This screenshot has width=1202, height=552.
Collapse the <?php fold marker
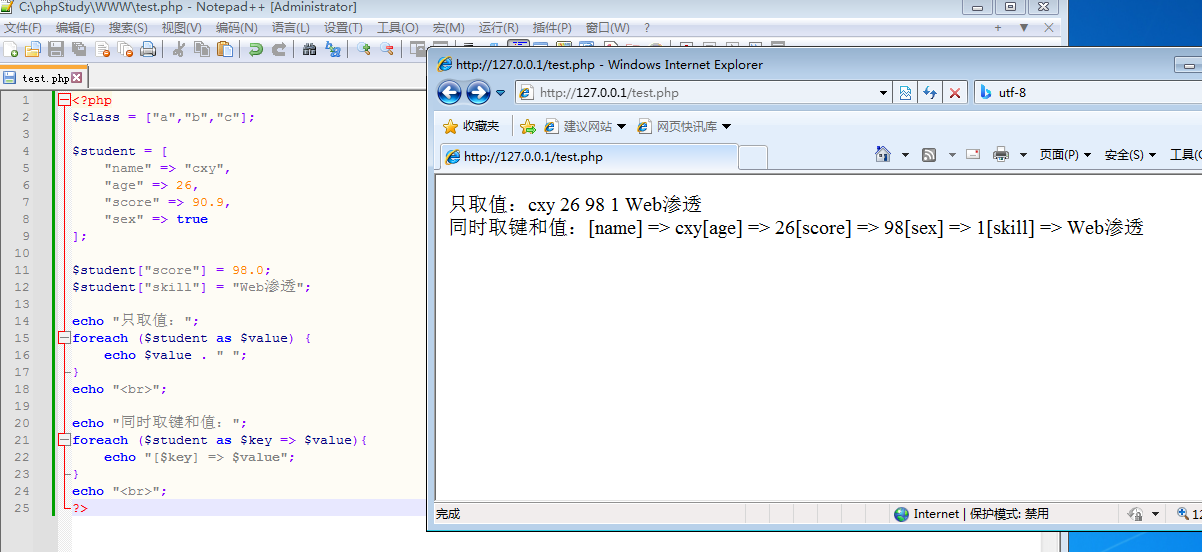pos(64,100)
